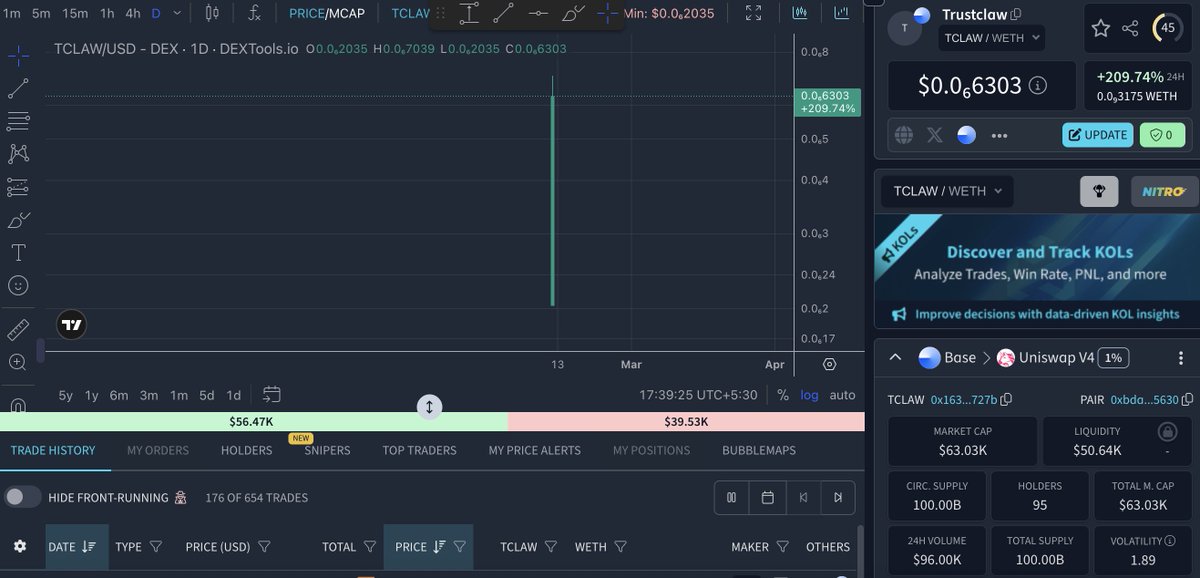Open the timeframe dropdown arrow next to D
Image resolution: width=1200 pixels, height=578 pixels.
pyautogui.click(x=177, y=14)
